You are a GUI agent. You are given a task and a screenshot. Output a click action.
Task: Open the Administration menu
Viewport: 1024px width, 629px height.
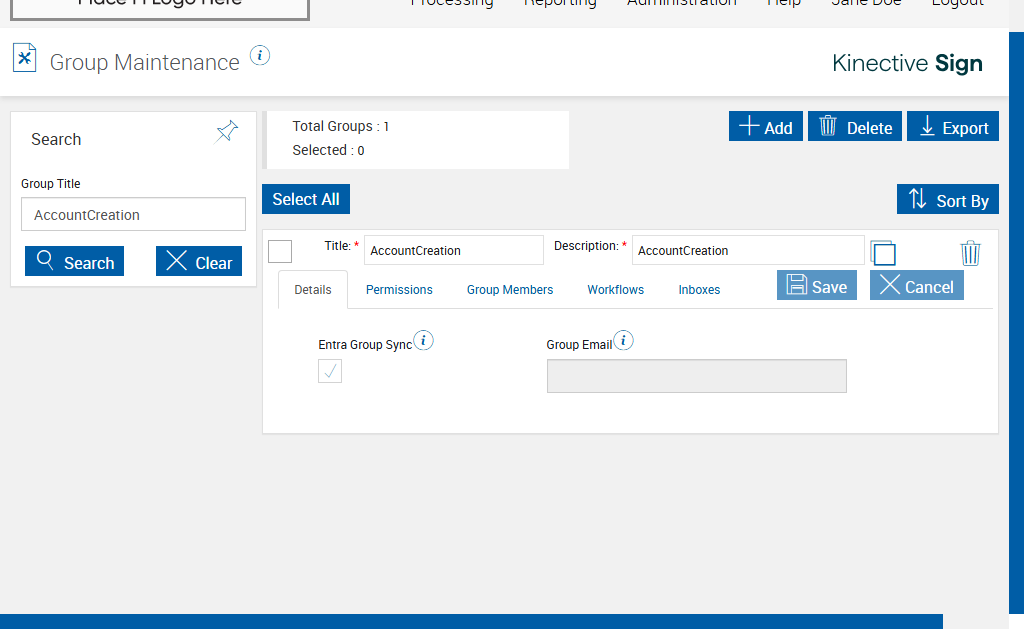pos(682,3)
